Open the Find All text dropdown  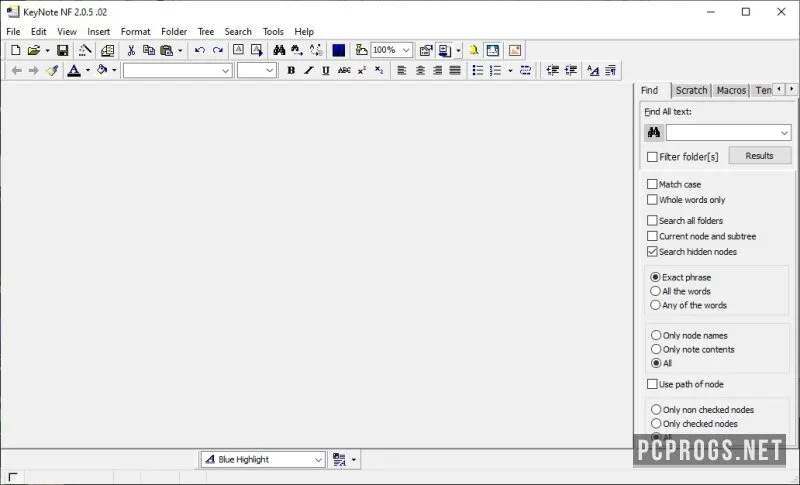784,133
